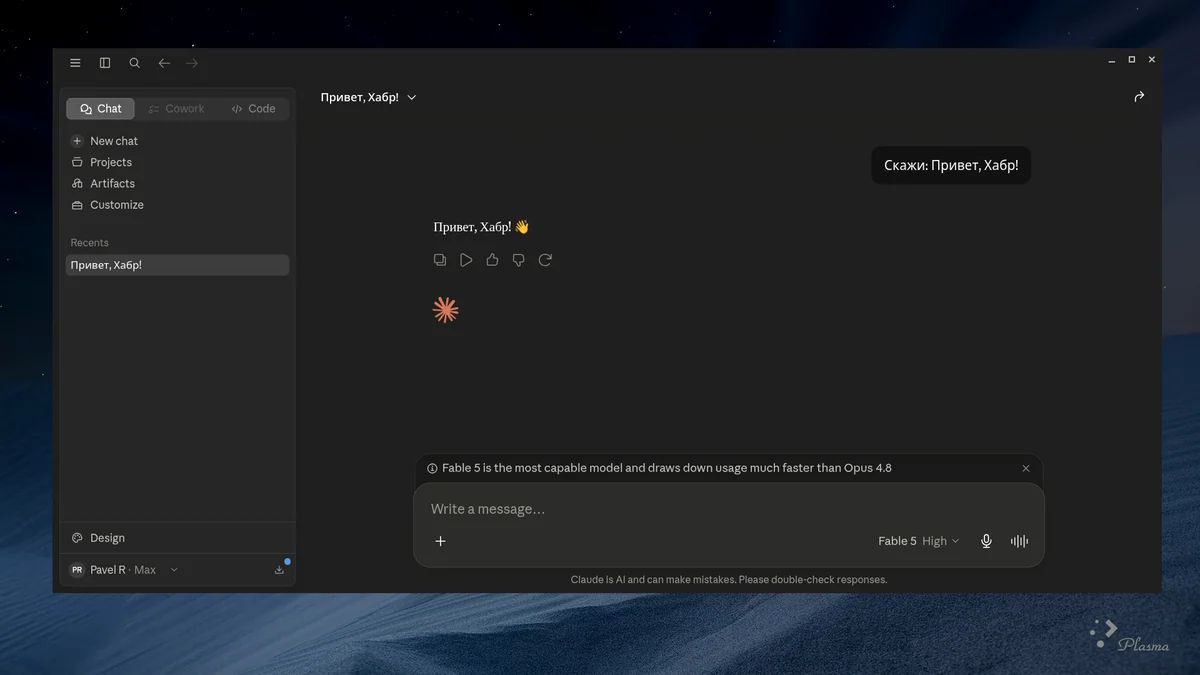The image size is (1200, 675).
Task: Click the user message Скажи: Привет, Хабр!
Action: [x=951, y=165]
